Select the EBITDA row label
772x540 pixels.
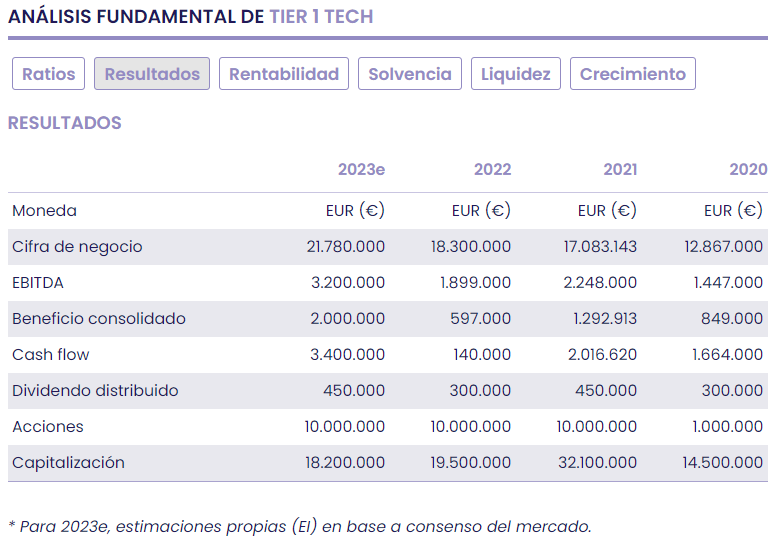pos(38,283)
